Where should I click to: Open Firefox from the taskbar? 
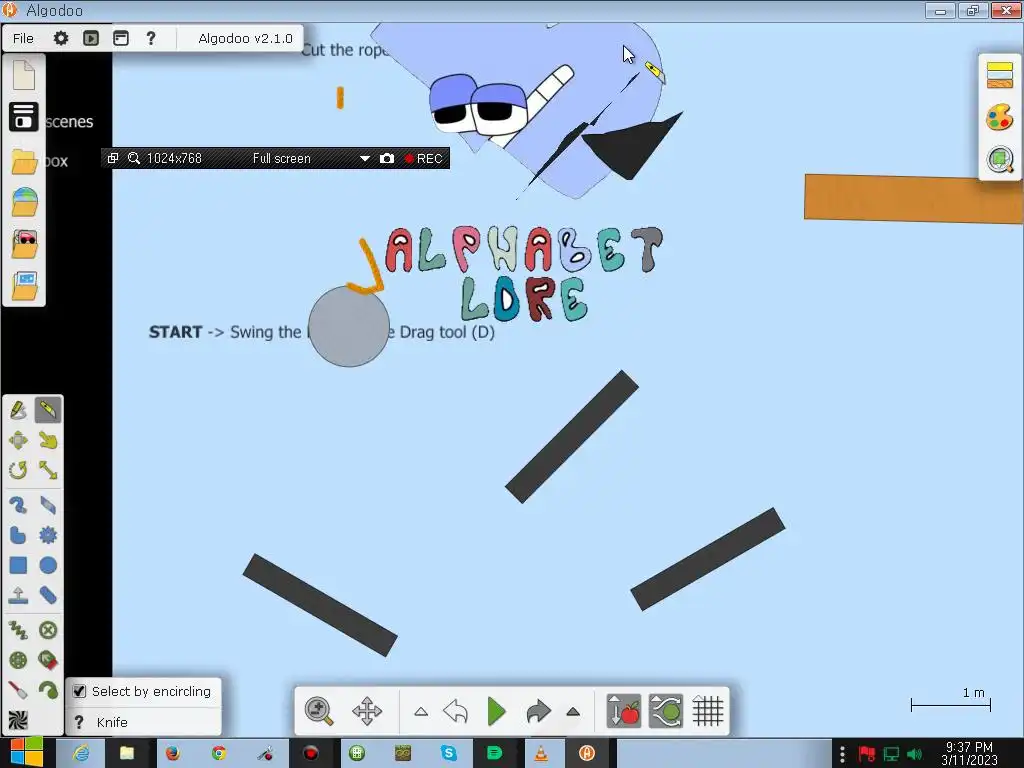[x=172, y=753]
